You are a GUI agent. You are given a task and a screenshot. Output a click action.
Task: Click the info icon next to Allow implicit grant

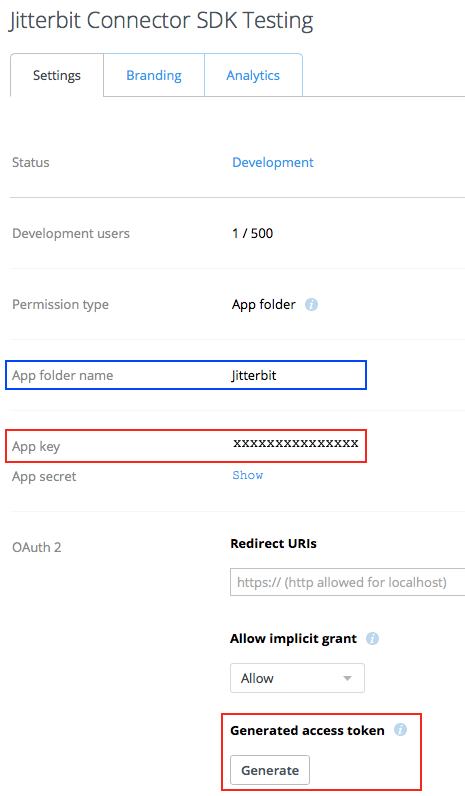(x=372, y=639)
